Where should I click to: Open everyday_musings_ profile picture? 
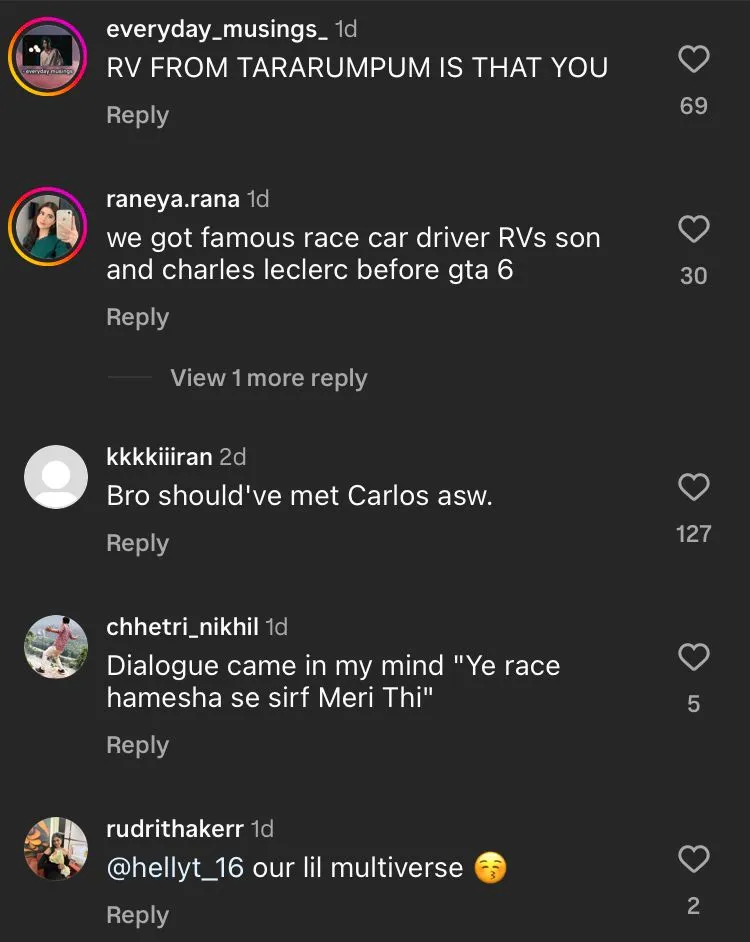click(x=46, y=58)
